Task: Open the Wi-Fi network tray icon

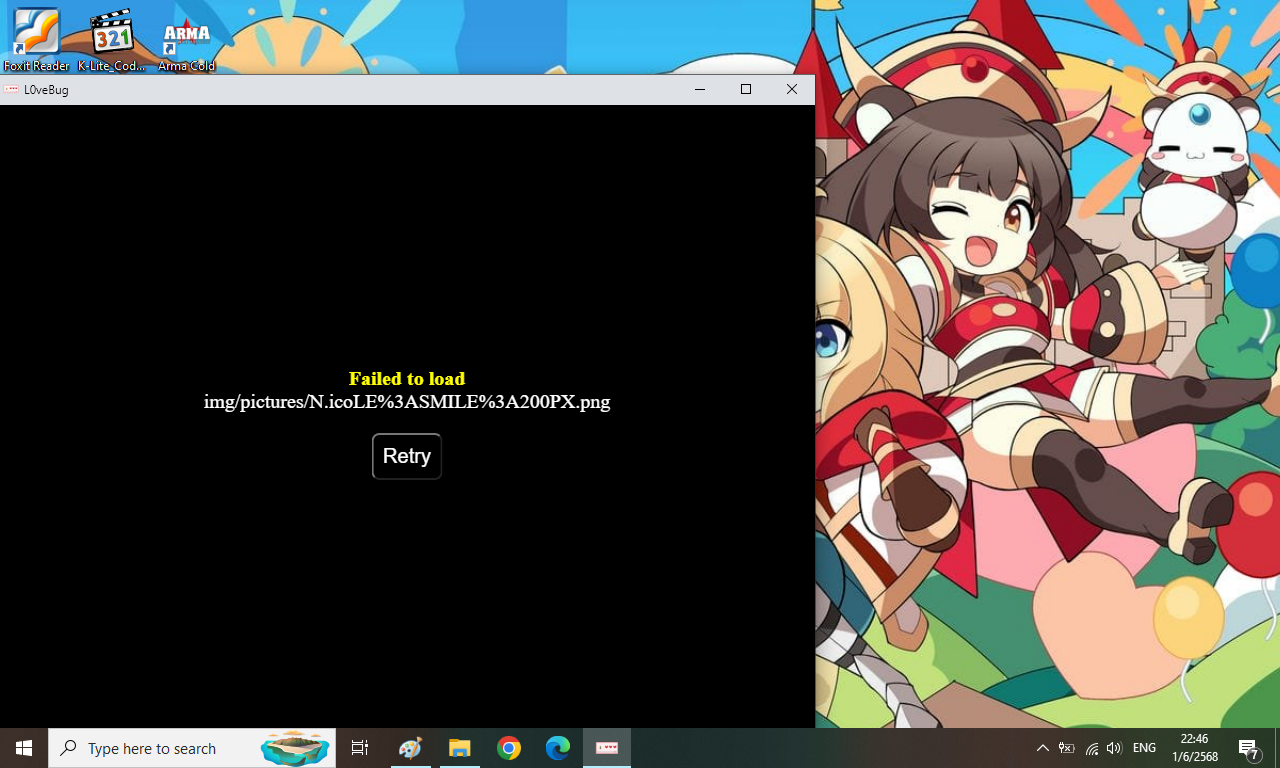Action: (x=1091, y=748)
